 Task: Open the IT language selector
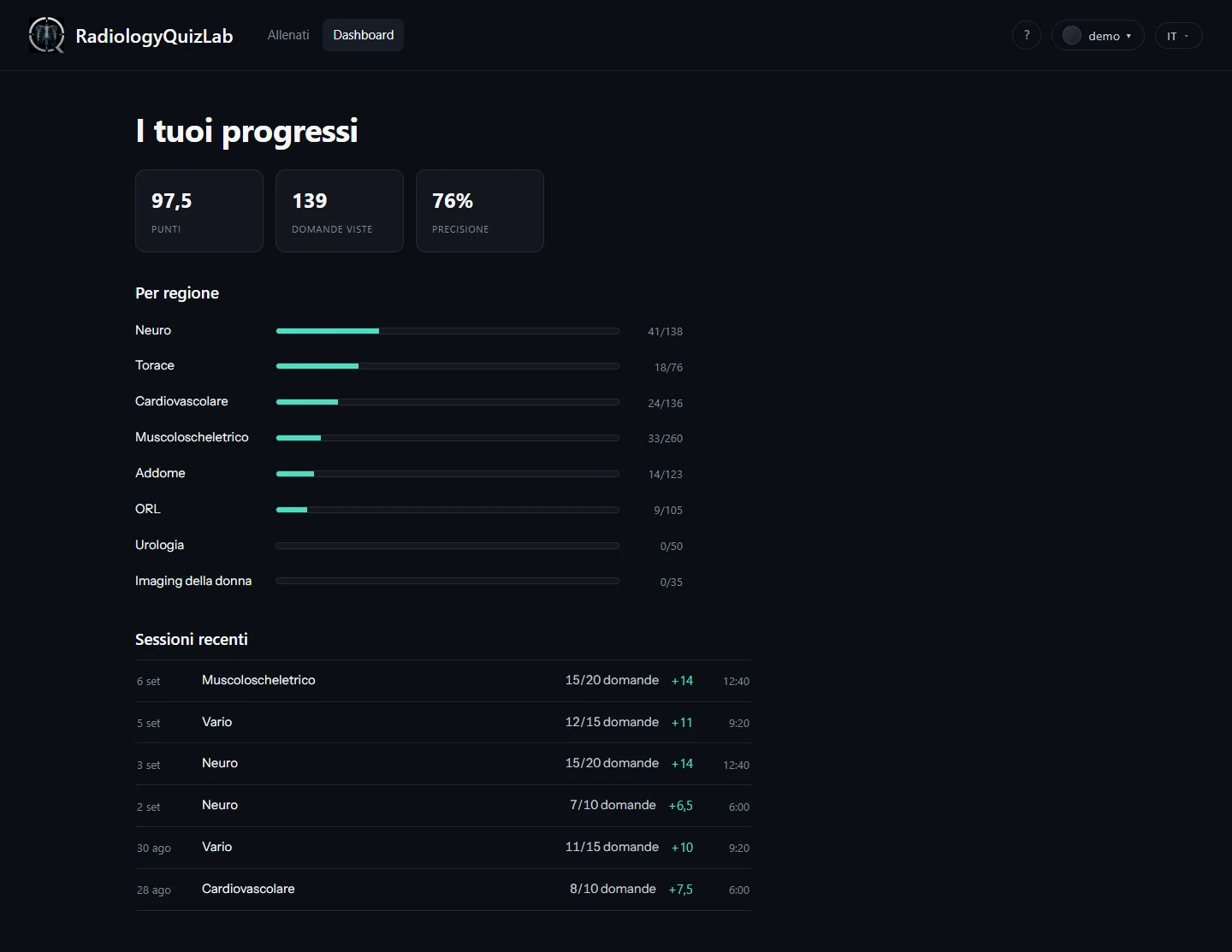click(1178, 35)
